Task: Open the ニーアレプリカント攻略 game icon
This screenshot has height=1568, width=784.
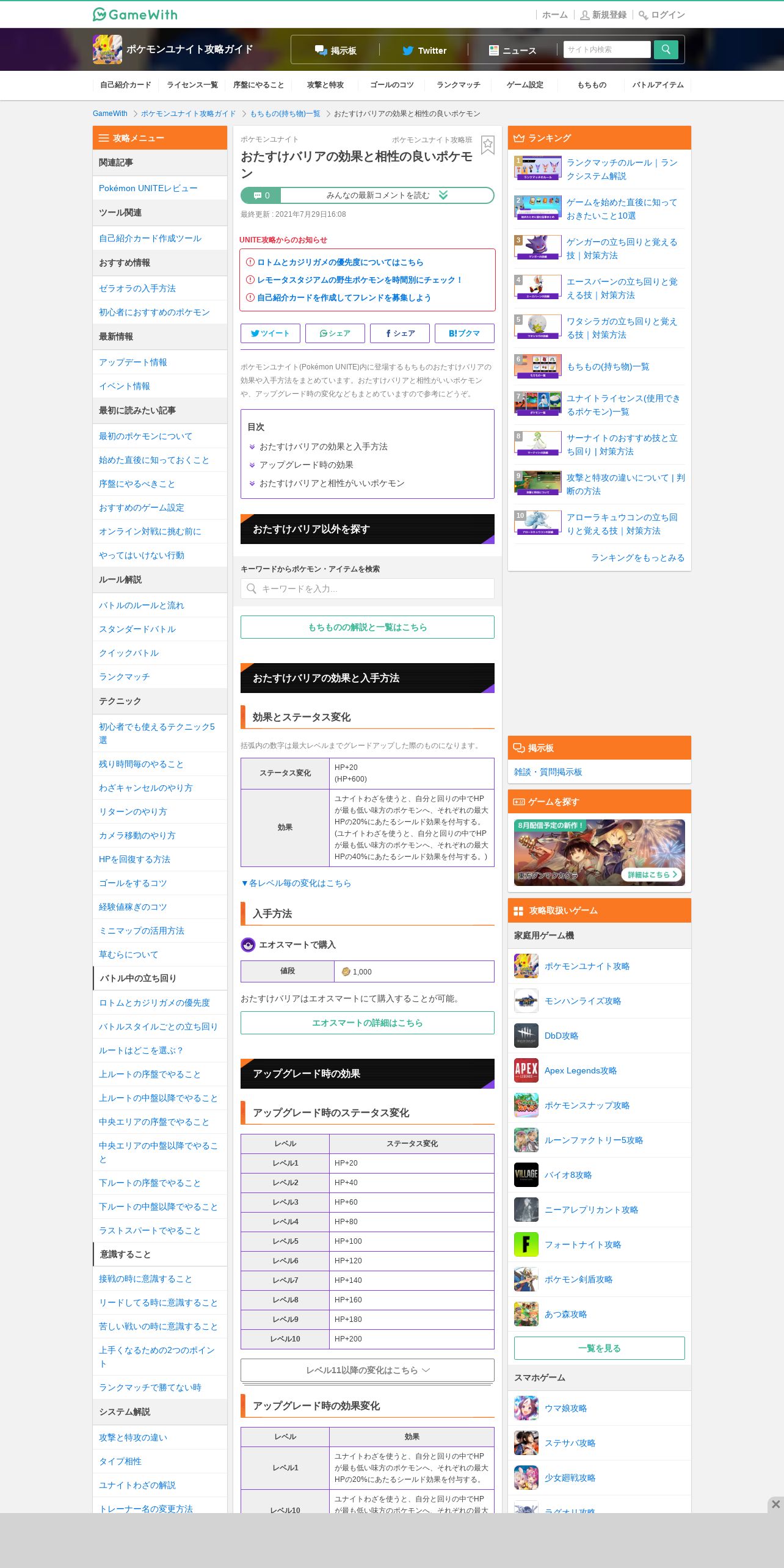Action: point(526,1210)
